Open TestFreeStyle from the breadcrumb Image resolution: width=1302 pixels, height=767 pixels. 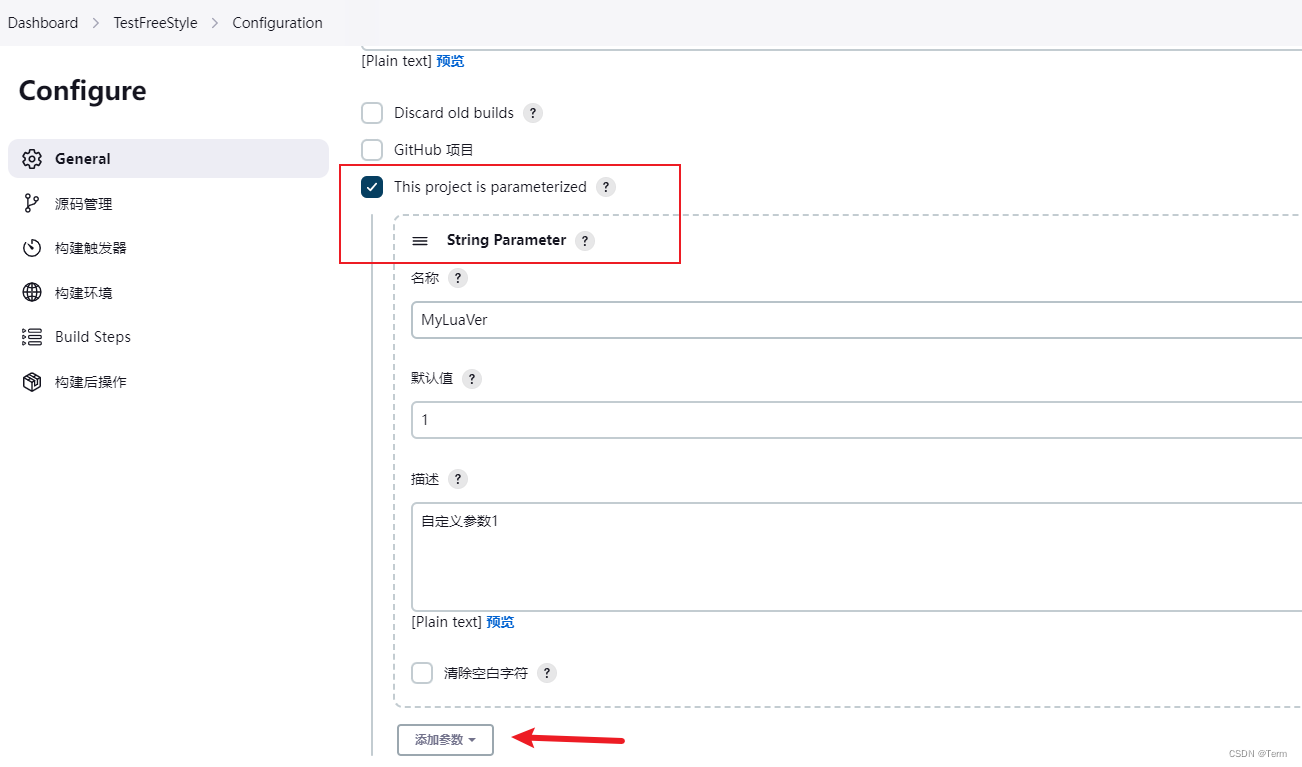[155, 22]
